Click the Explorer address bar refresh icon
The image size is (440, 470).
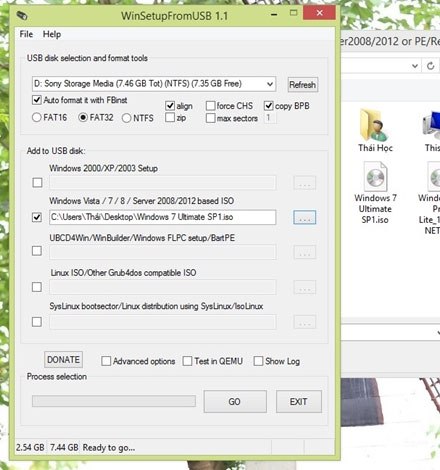pos(430,66)
